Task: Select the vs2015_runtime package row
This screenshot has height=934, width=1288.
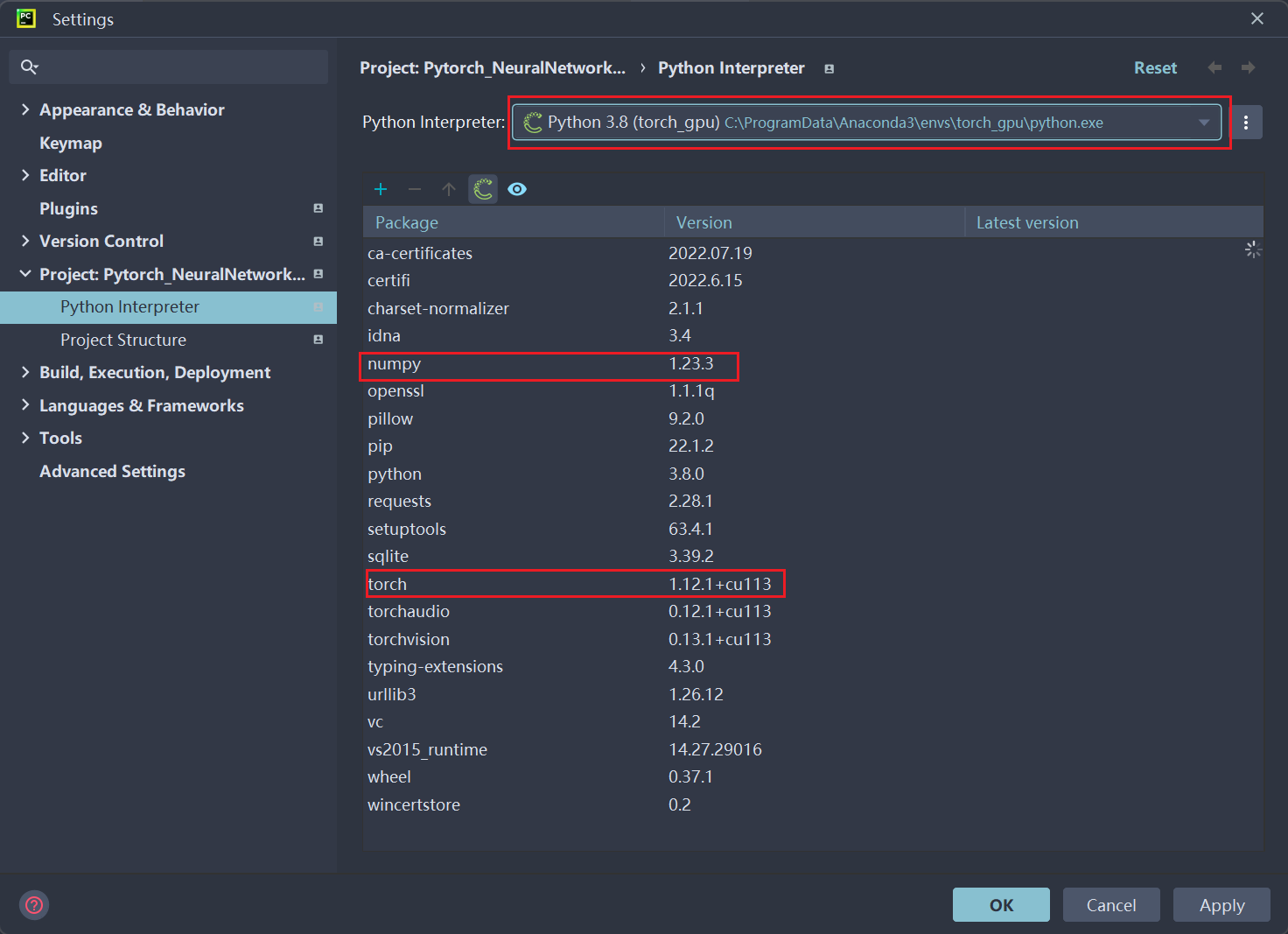Action: 813,749
